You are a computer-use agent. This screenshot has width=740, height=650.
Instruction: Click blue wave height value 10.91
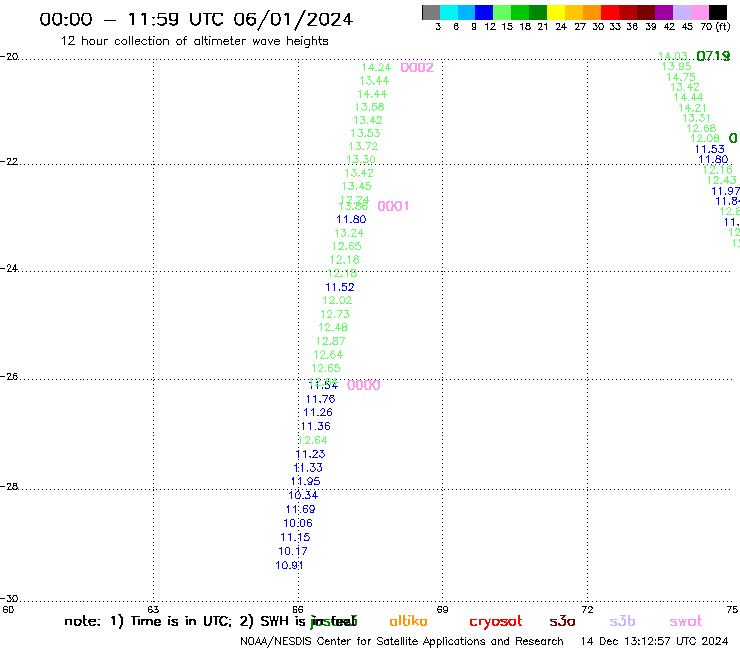tap(289, 566)
